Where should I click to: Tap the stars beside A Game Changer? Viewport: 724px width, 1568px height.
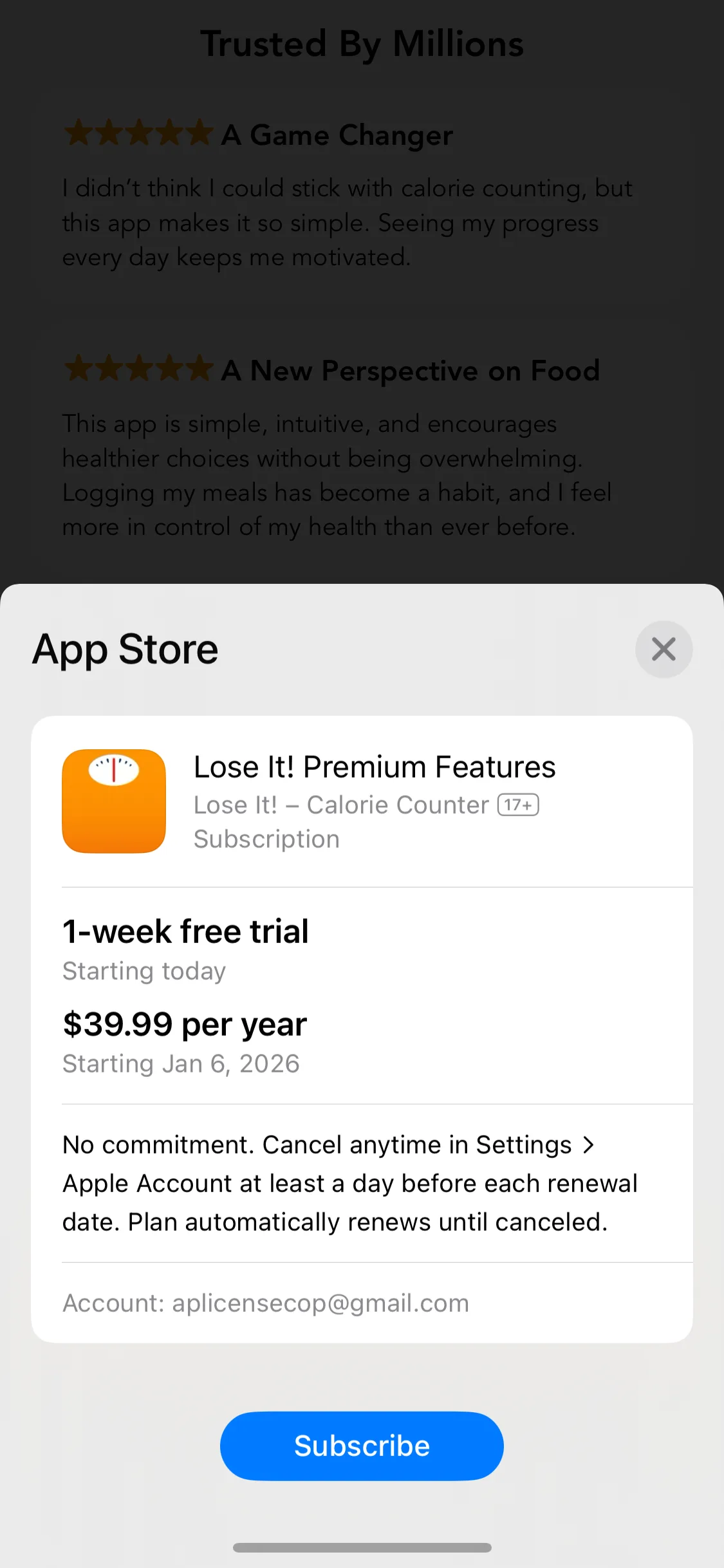click(x=138, y=133)
